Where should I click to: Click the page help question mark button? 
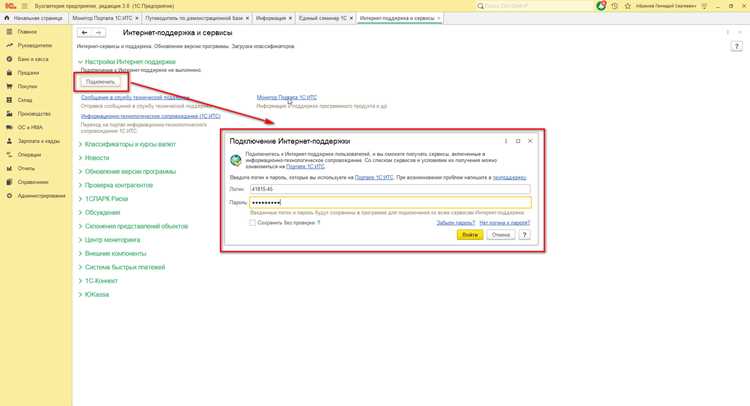pyautogui.click(x=736, y=46)
